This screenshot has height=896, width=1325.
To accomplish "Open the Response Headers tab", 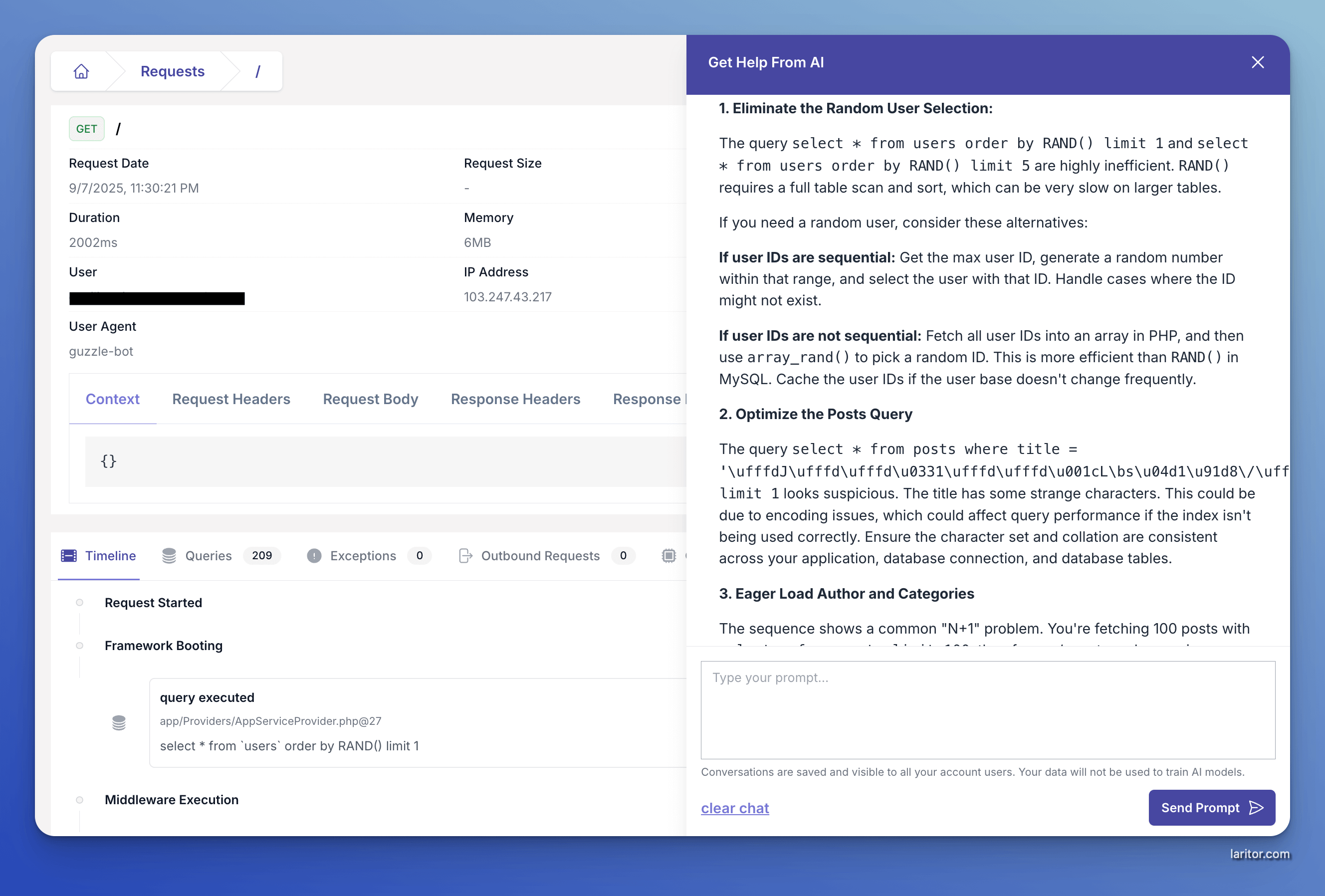I will pos(515,399).
